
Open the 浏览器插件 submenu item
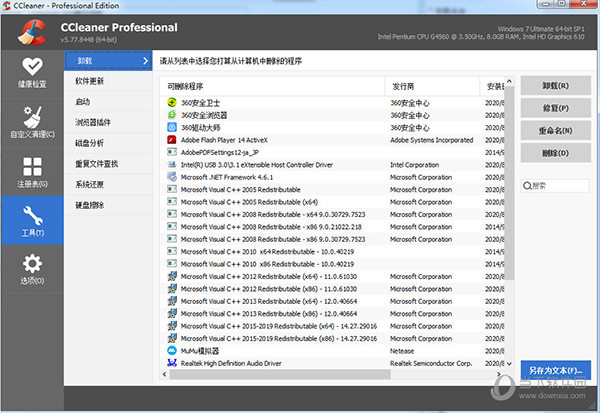point(93,123)
